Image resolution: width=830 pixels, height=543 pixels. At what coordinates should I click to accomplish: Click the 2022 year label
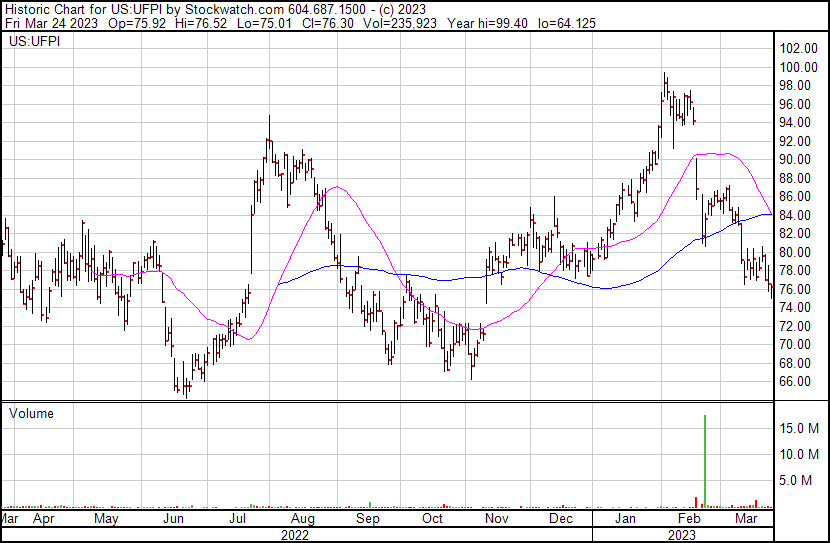(294, 534)
